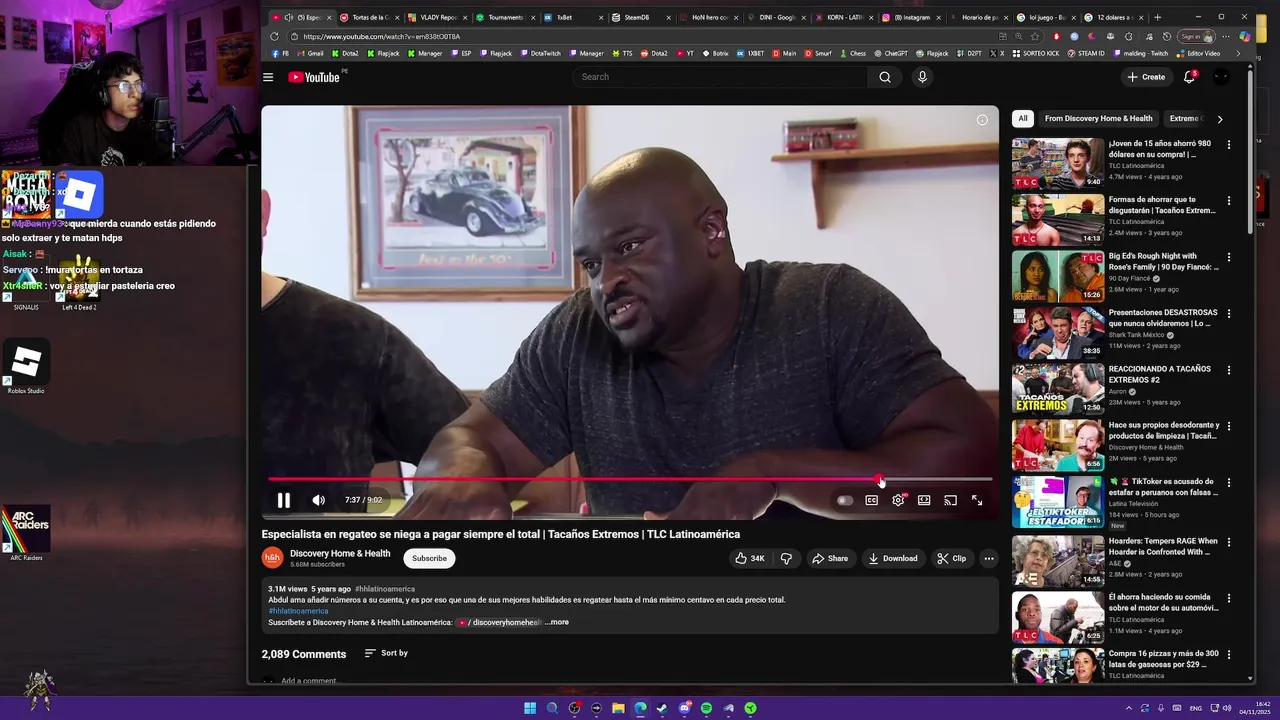1280x720 pixels.
Task: Open options for Presentaciones DESASTROSAS video
Action: pyautogui.click(x=1229, y=314)
